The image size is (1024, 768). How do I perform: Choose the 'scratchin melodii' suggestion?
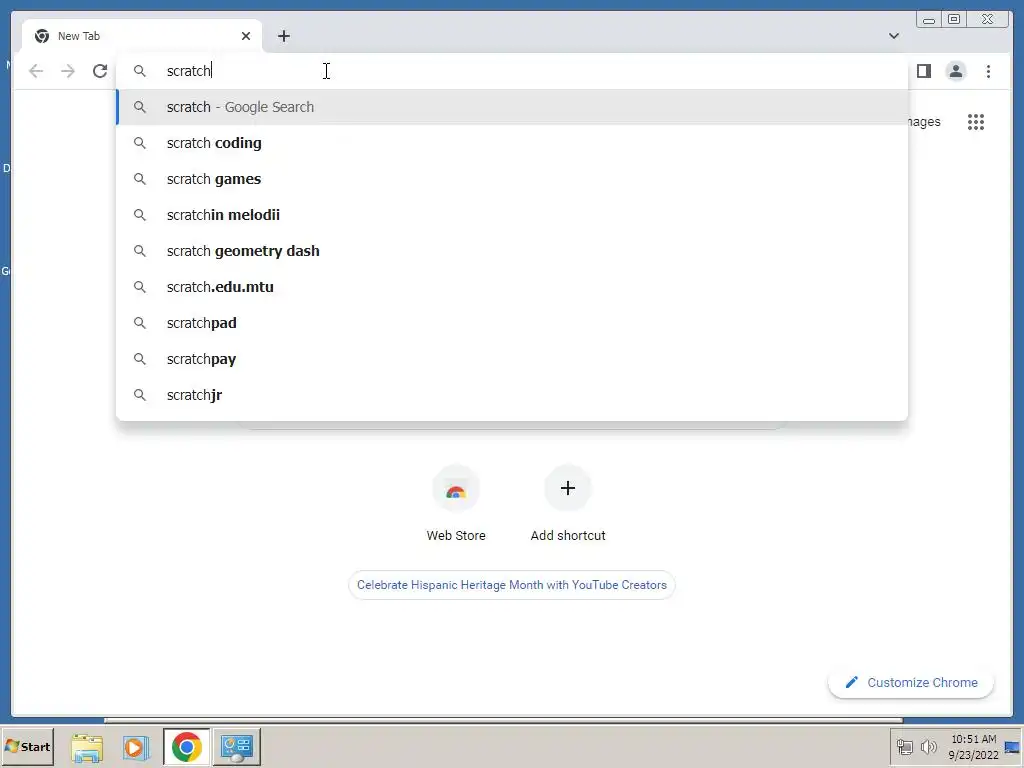512,215
